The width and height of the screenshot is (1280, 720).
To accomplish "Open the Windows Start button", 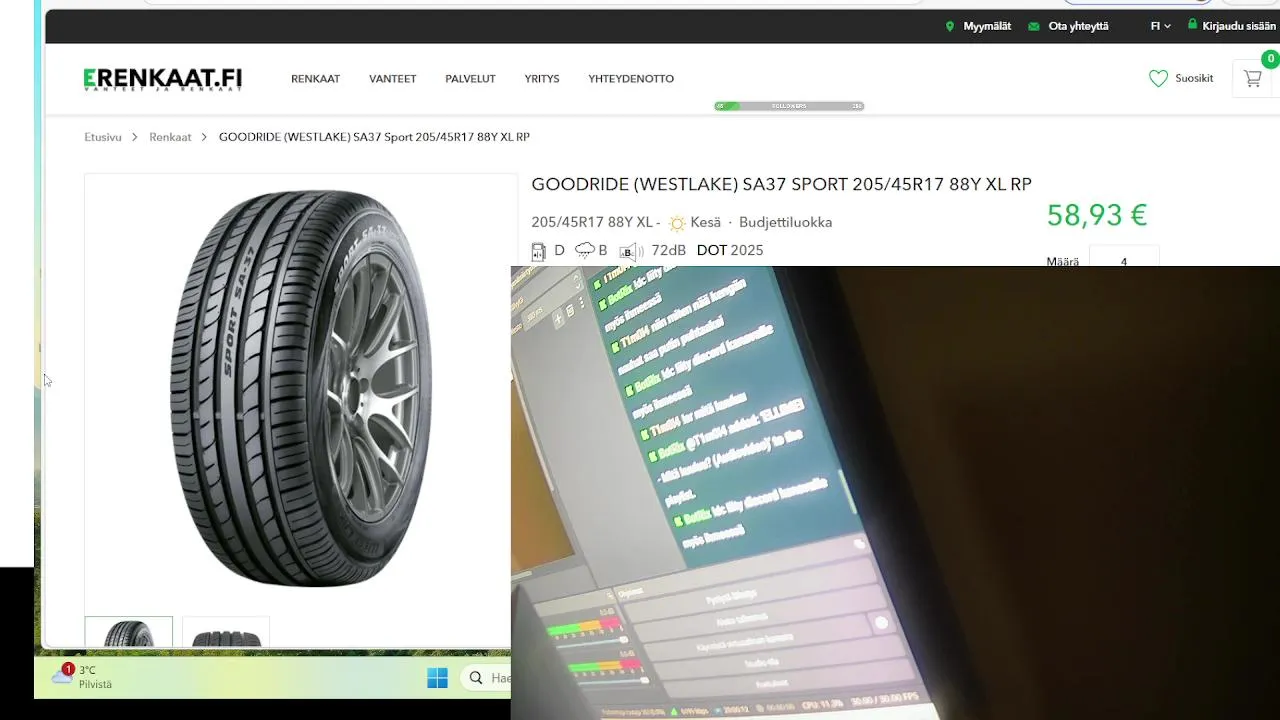I will [x=437, y=678].
